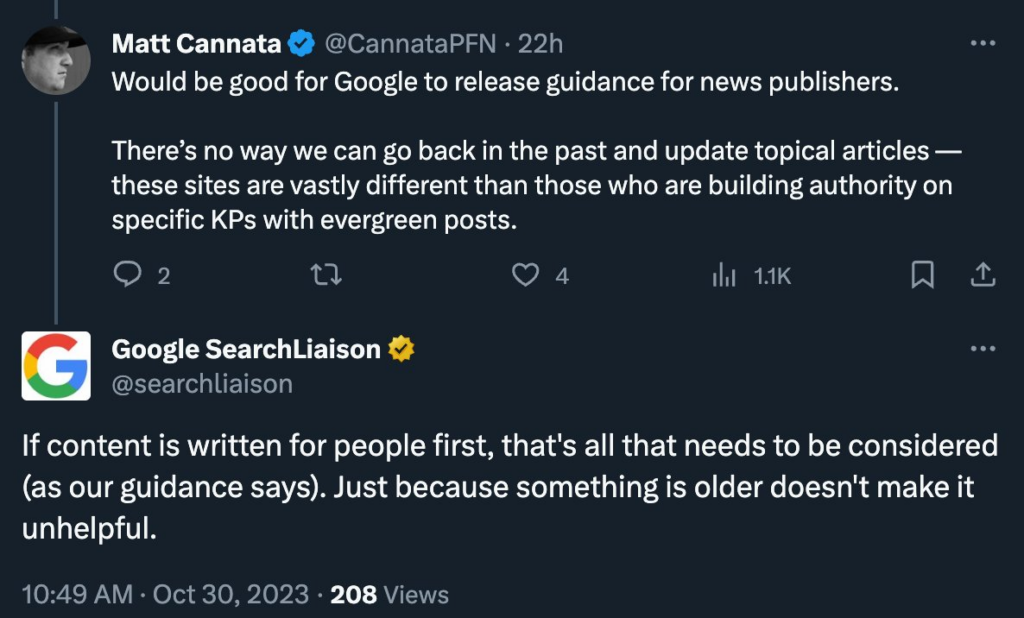Open Matt Cannata's profile picture
The height and width of the screenshot is (618, 1024).
point(56,60)
